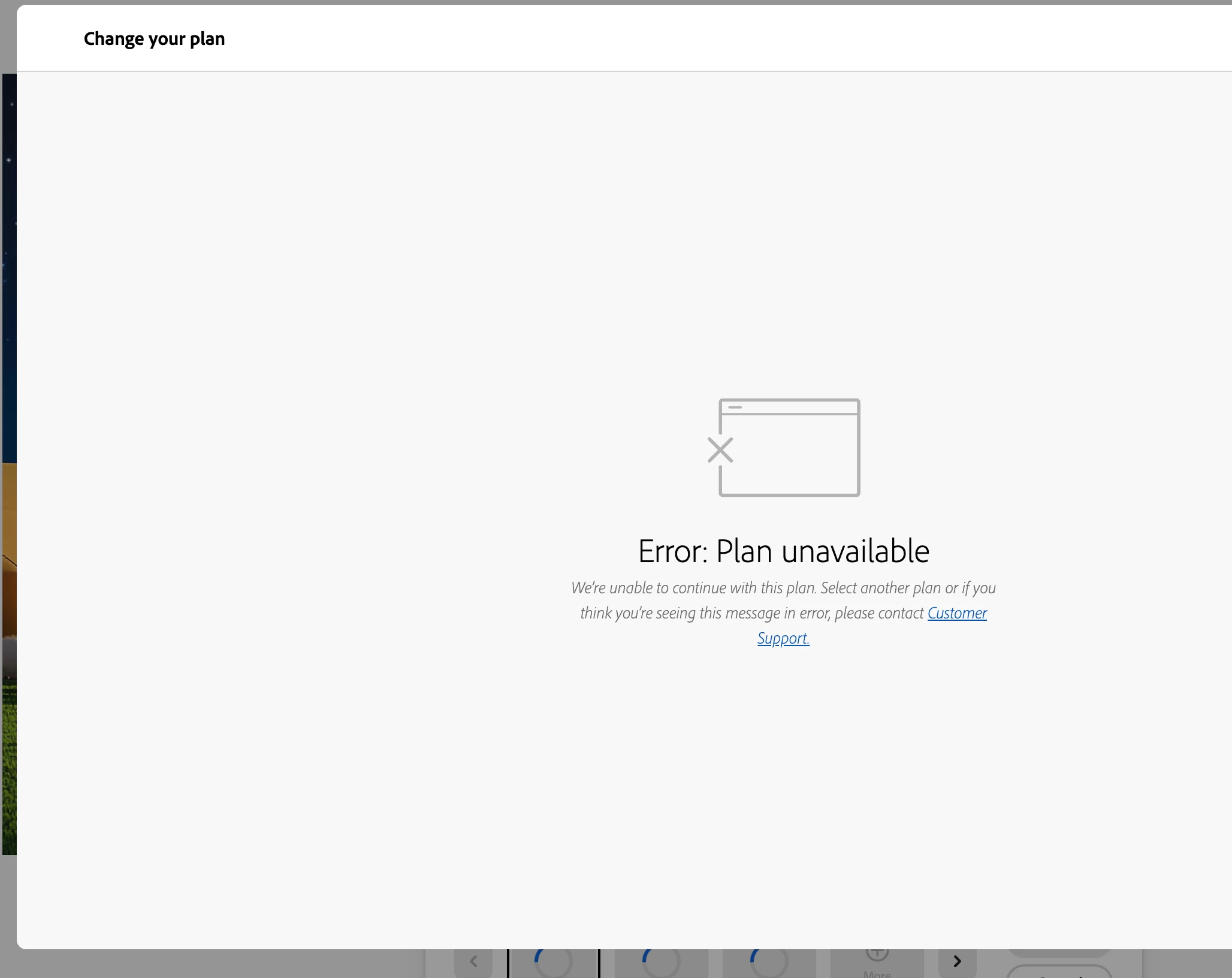Screen dimensions: 1232x978
Task: Click the X mark on the error illustration
Action: coord(720,450)
